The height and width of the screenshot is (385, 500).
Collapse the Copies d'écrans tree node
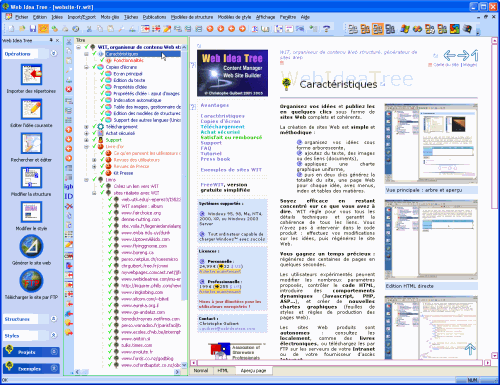(86, 67)
